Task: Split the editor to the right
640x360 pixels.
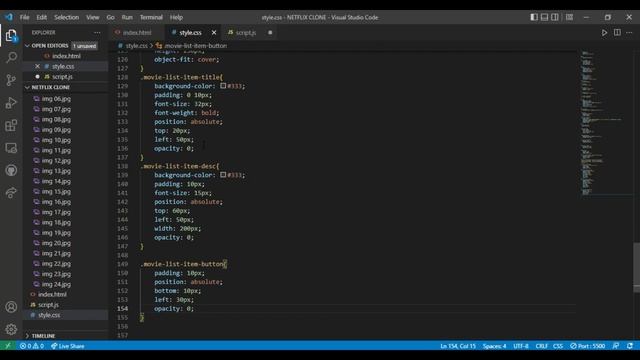Action: tap(617, 33)
